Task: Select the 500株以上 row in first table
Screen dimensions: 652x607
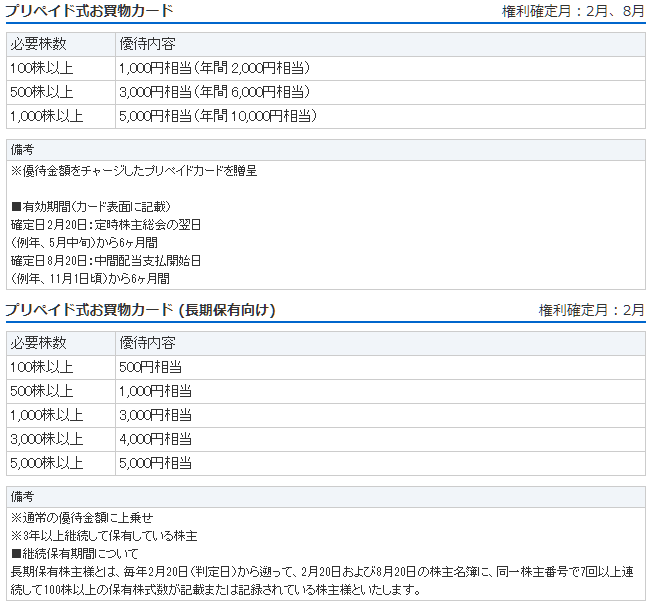Action: tap(326, 92)
